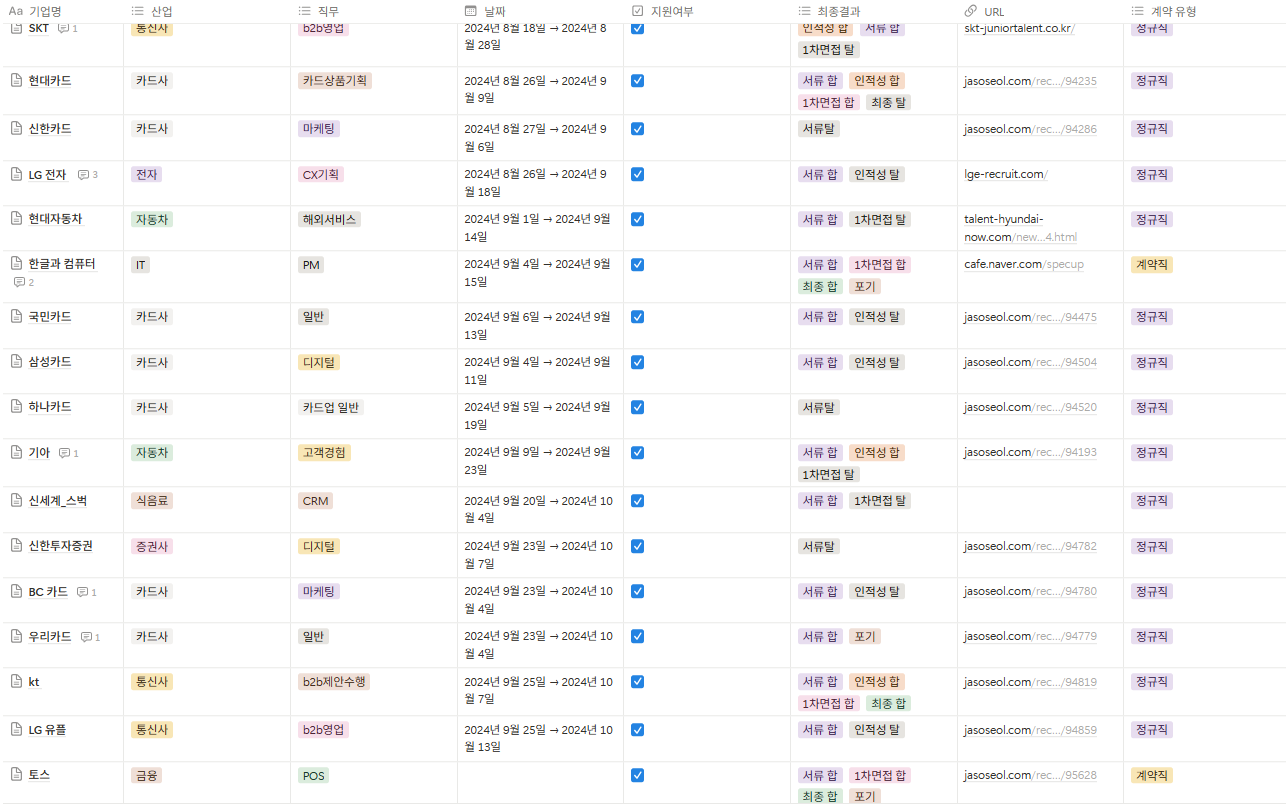Click the BC 카드 page icon
The image size is (1286, 811).
tap(16, 591)
